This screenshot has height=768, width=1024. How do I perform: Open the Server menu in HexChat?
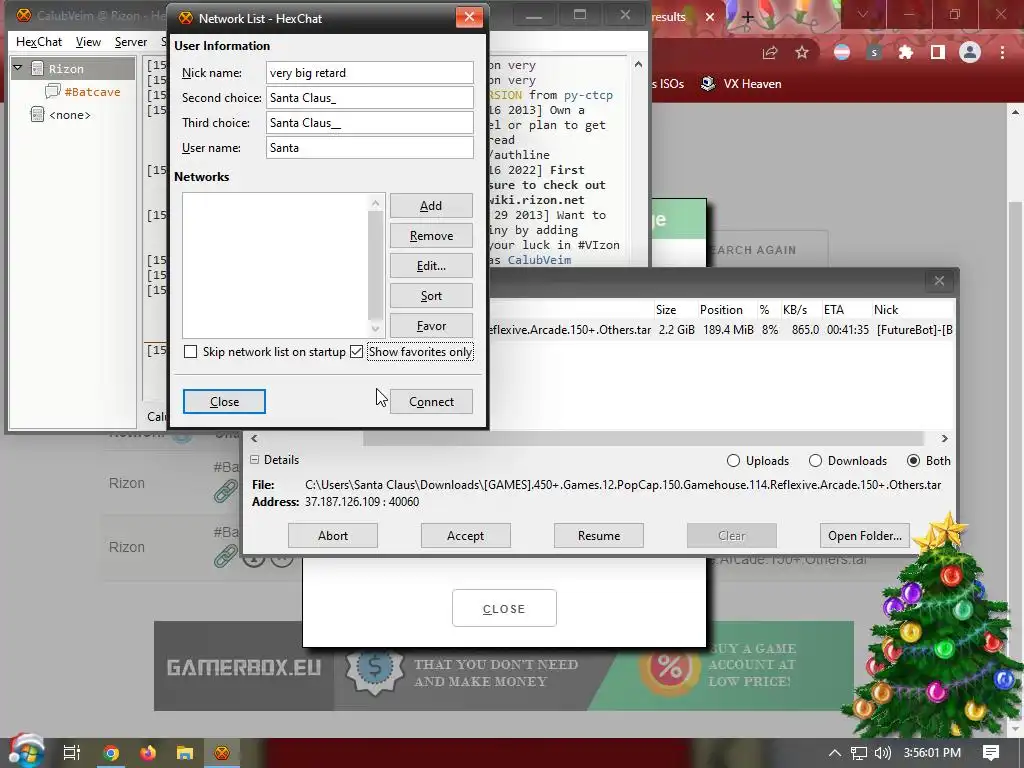point(131,42)
